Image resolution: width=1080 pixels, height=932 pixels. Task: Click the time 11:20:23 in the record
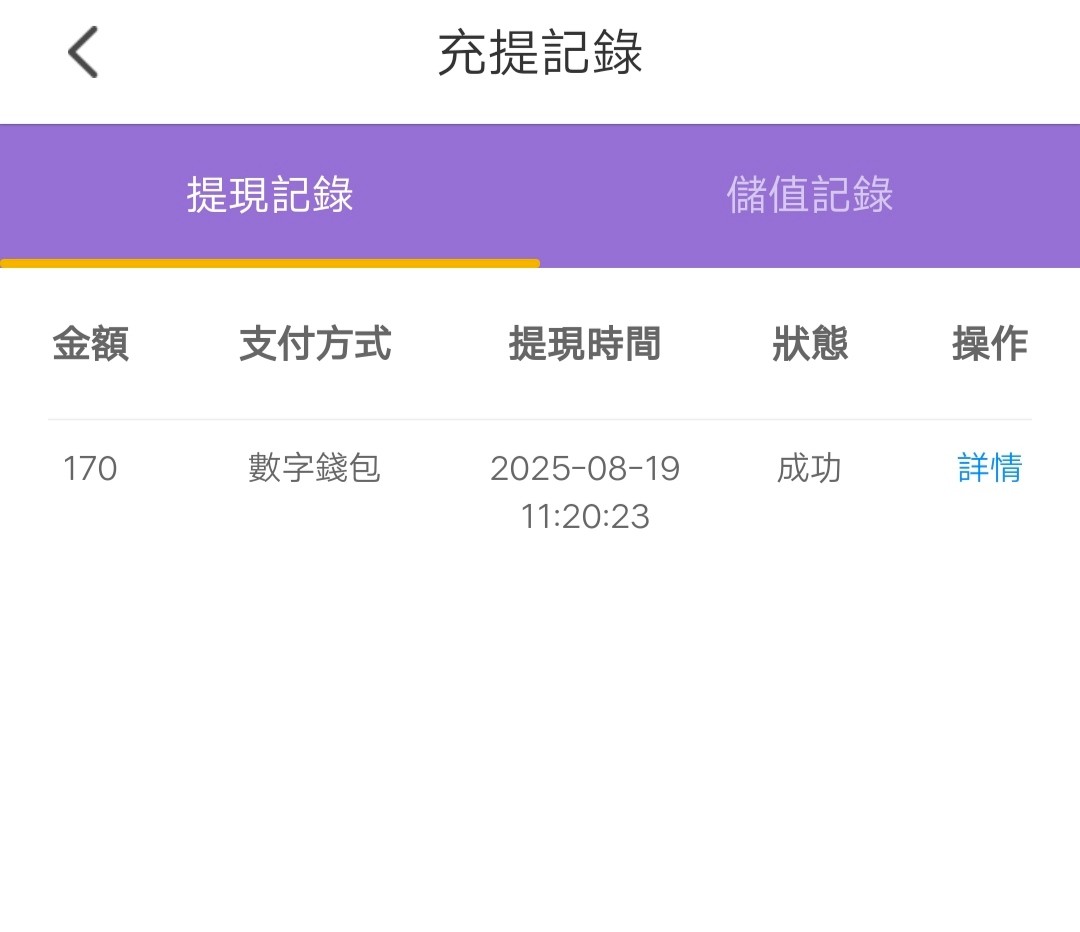584,517
